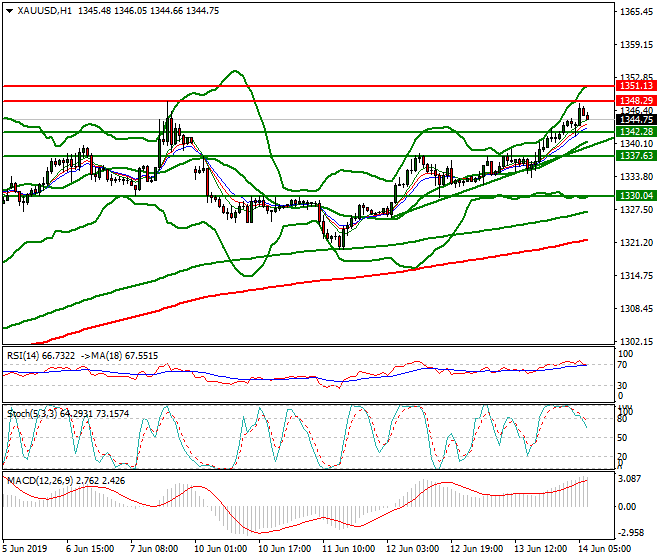Screen dimensions: 660x560
Task: Click the 1344.75 current price label
Action: coord(636,120)
